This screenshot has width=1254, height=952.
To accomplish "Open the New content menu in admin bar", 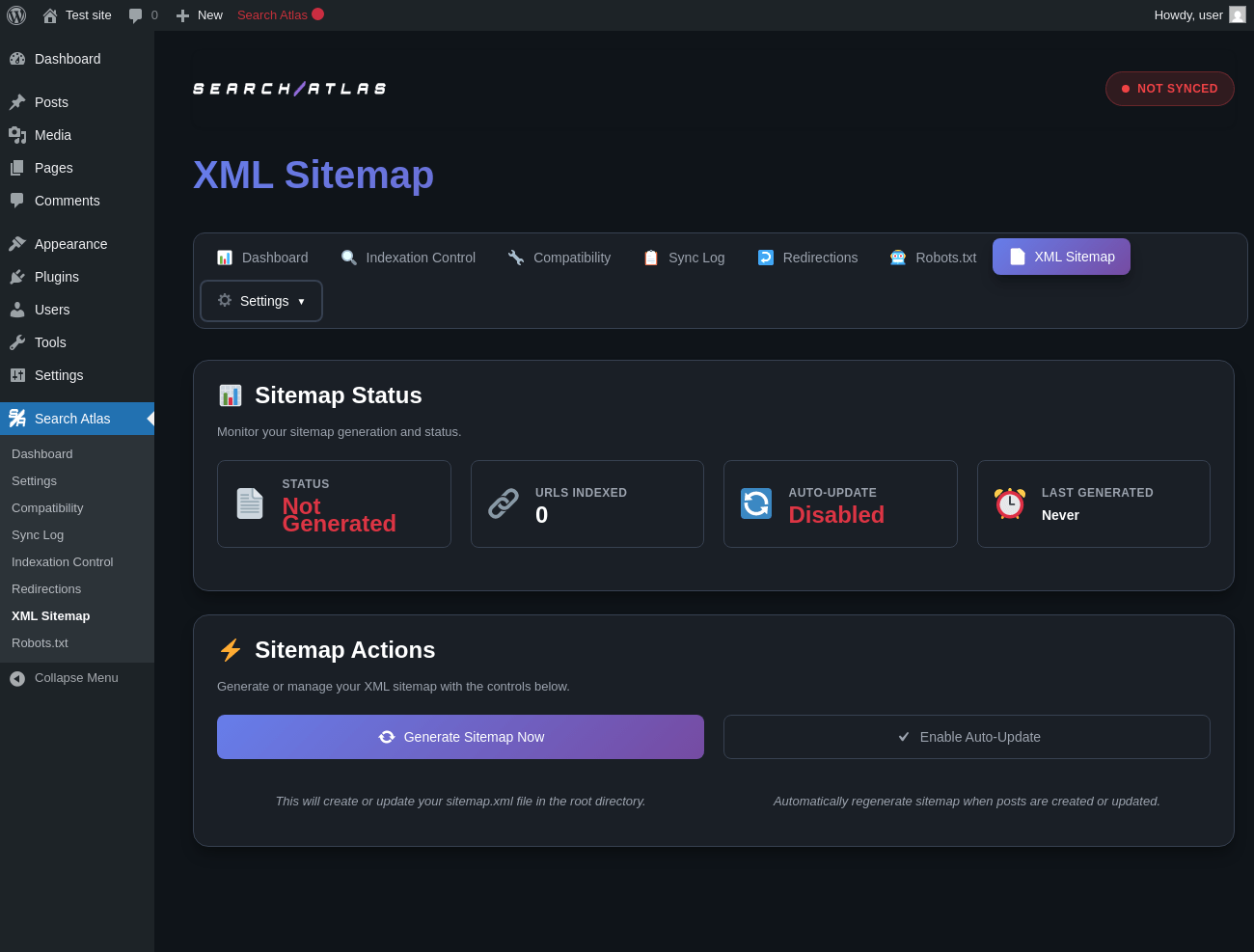I will (x=199, y=15).
